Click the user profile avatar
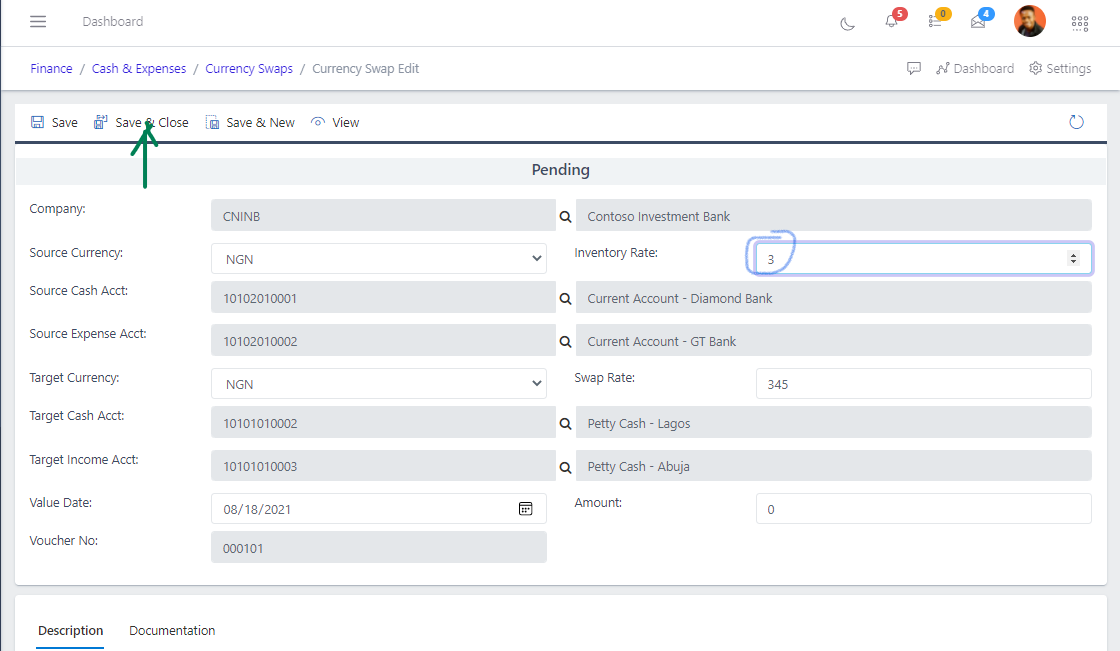1120x651 pixels. pos(1029,21)
